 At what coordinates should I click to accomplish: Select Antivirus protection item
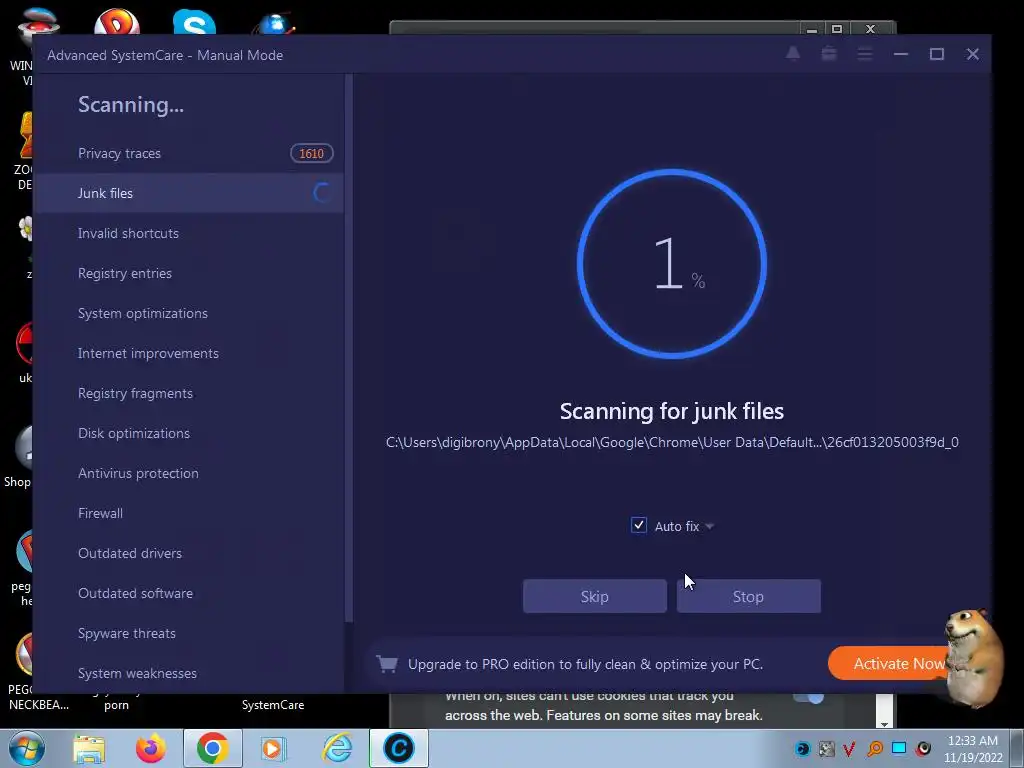tap(188, 473)
